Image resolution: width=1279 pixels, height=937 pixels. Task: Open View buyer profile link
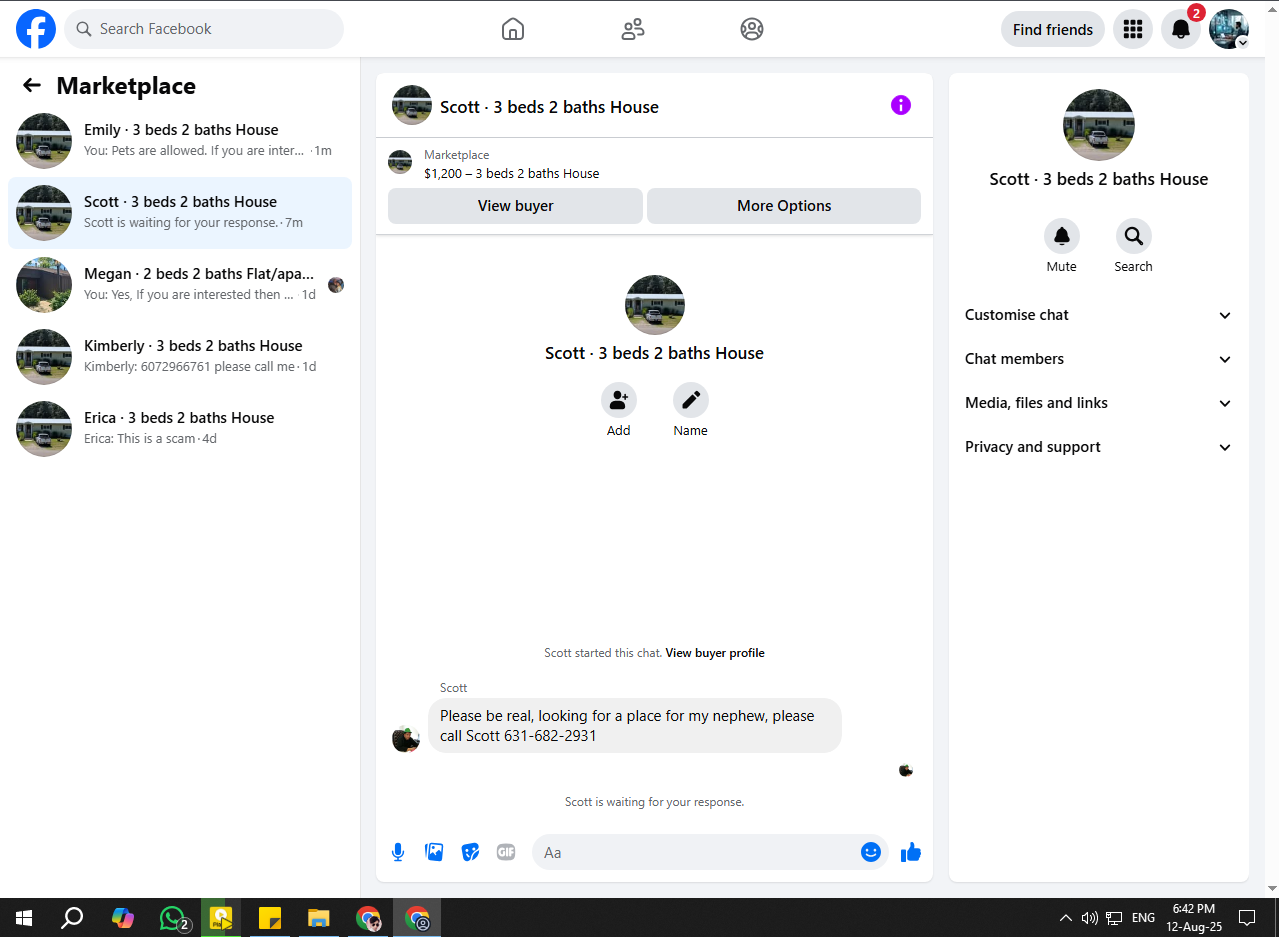click(x=715, y=653)
